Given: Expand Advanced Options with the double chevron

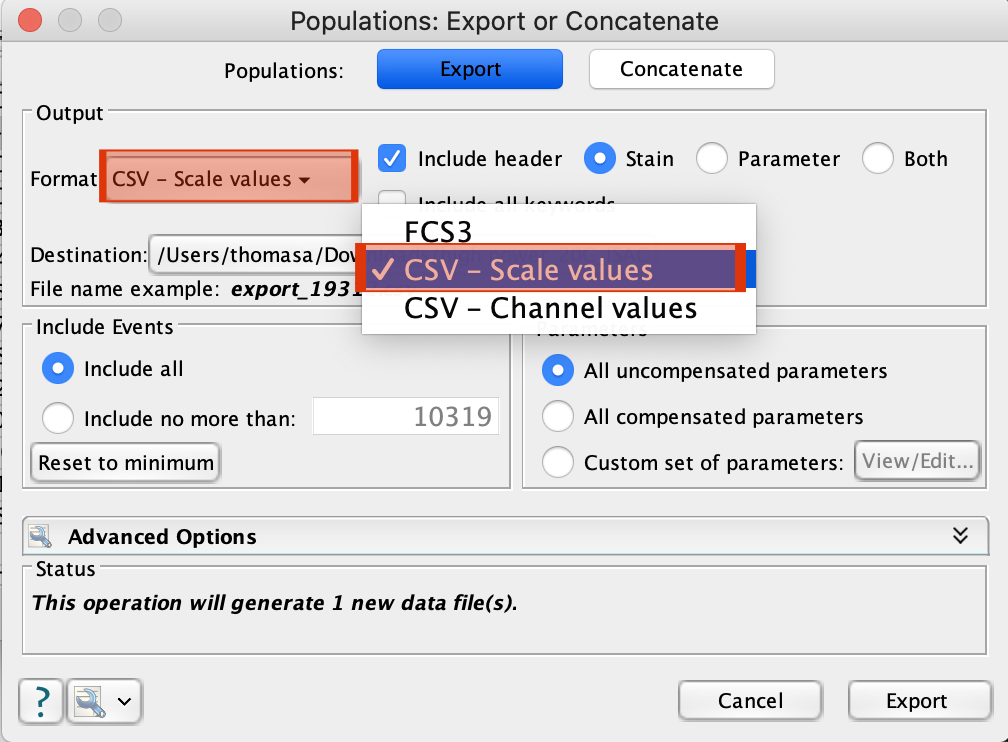Looking at the screenshot, I should [x=960, y=536].
